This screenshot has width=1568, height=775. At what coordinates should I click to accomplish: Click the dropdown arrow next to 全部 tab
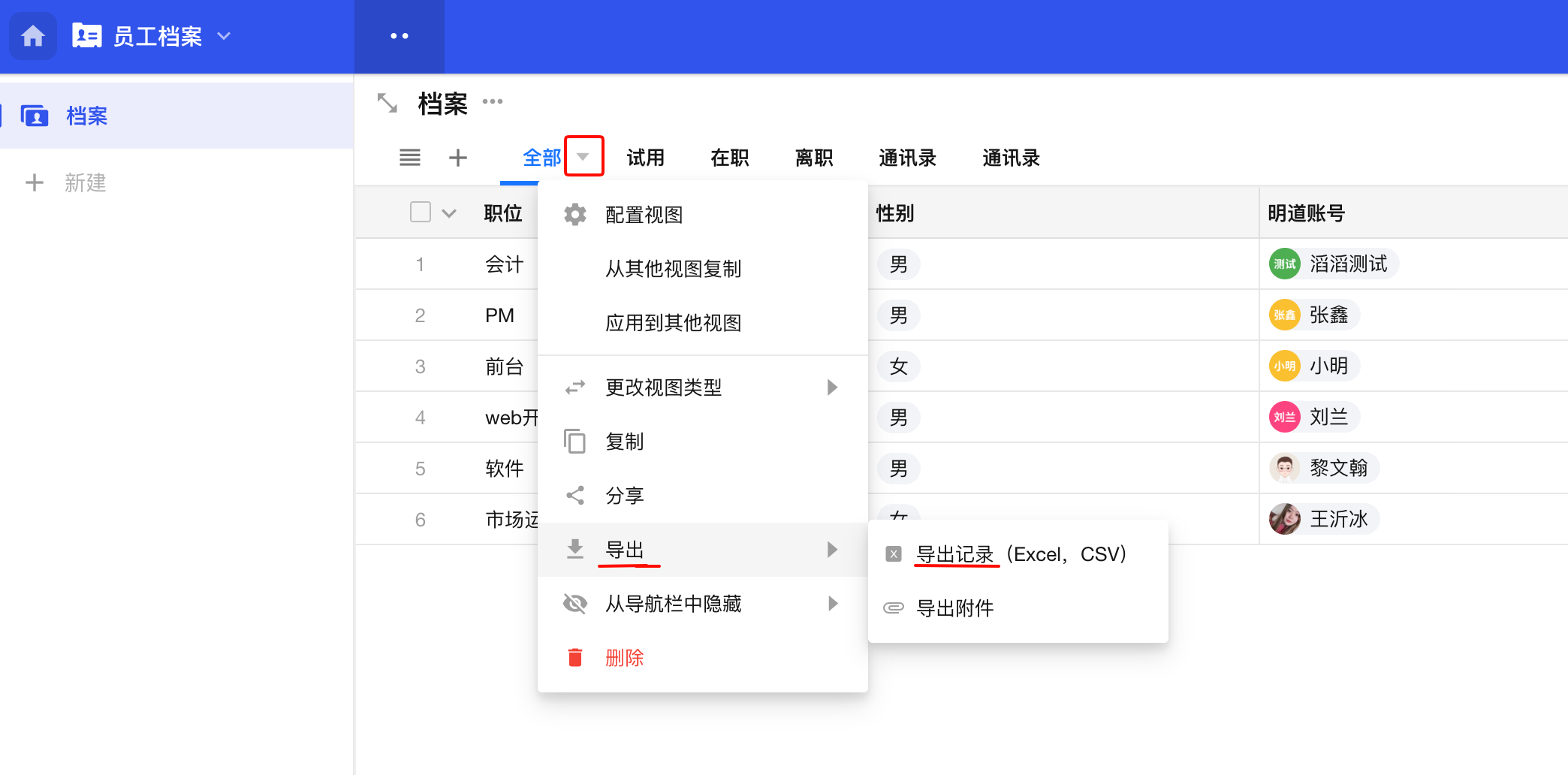[x=583, y=156]
